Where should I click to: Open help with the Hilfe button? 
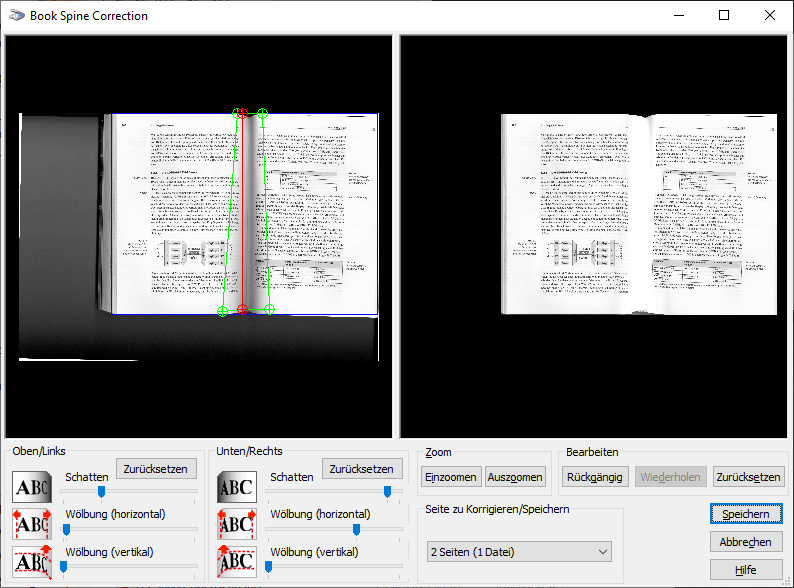click(746, 570)
